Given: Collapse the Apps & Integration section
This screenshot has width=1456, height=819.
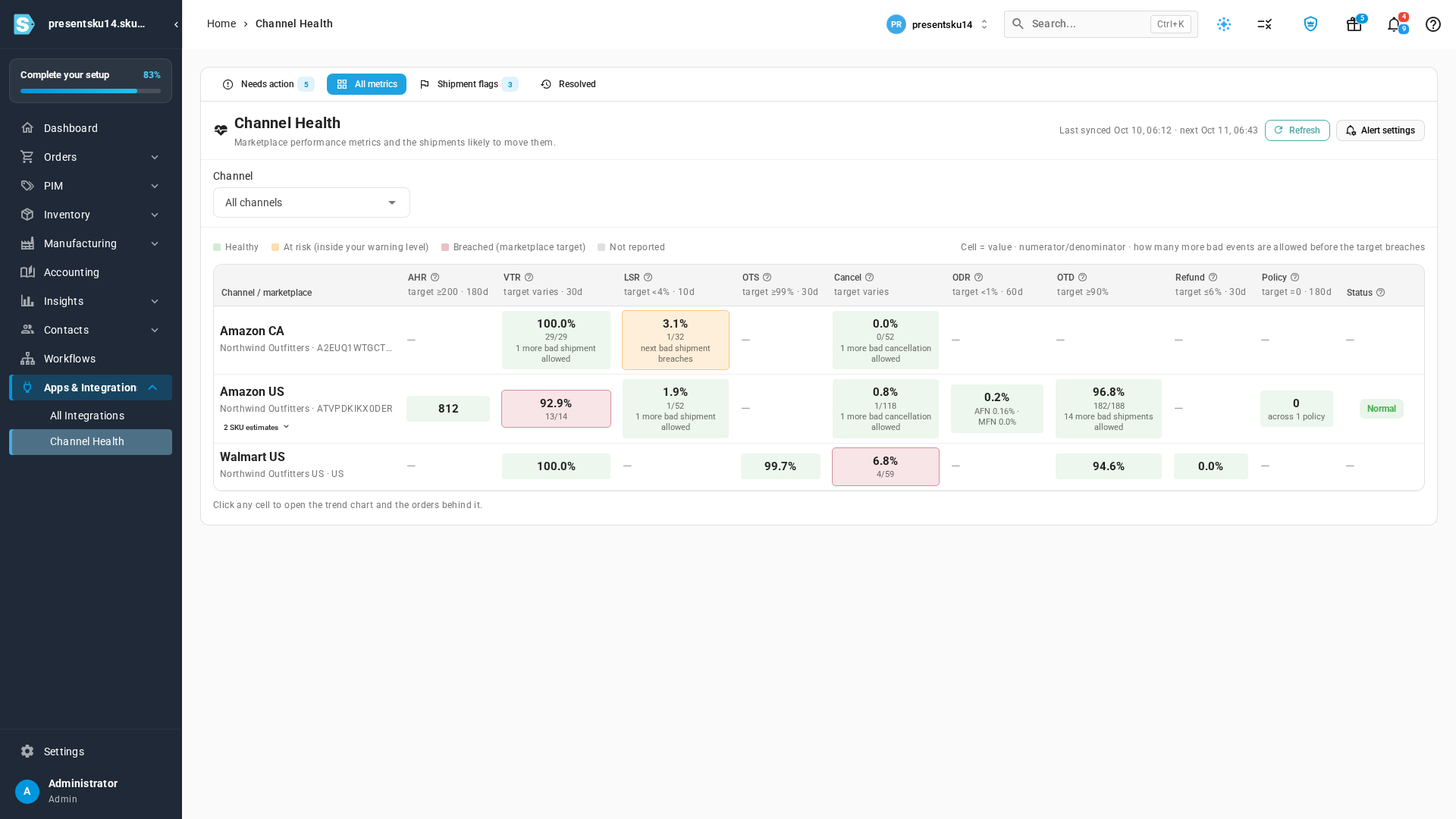Looking at the screenshot, I should click(x=91, y=388).
